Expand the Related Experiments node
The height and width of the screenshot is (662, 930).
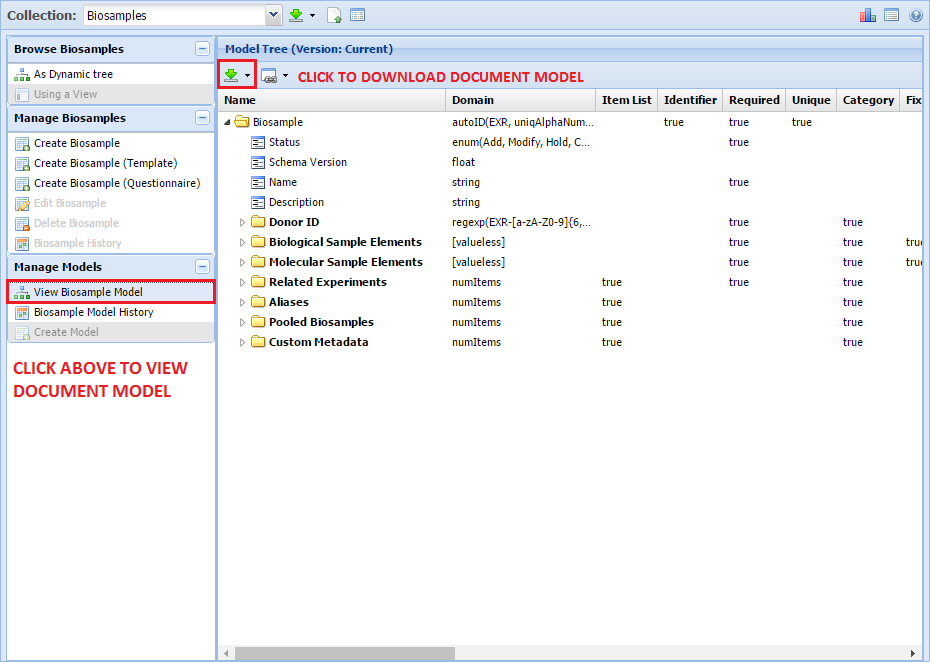242,282
